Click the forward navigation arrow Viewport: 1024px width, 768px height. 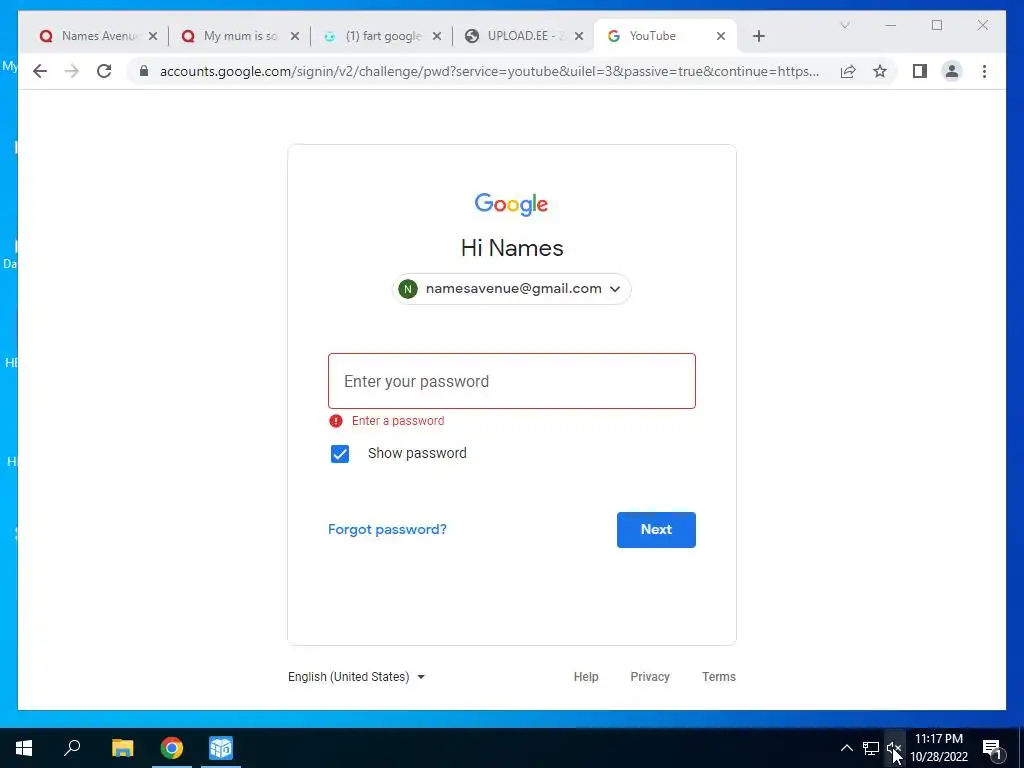click(72, 71)
